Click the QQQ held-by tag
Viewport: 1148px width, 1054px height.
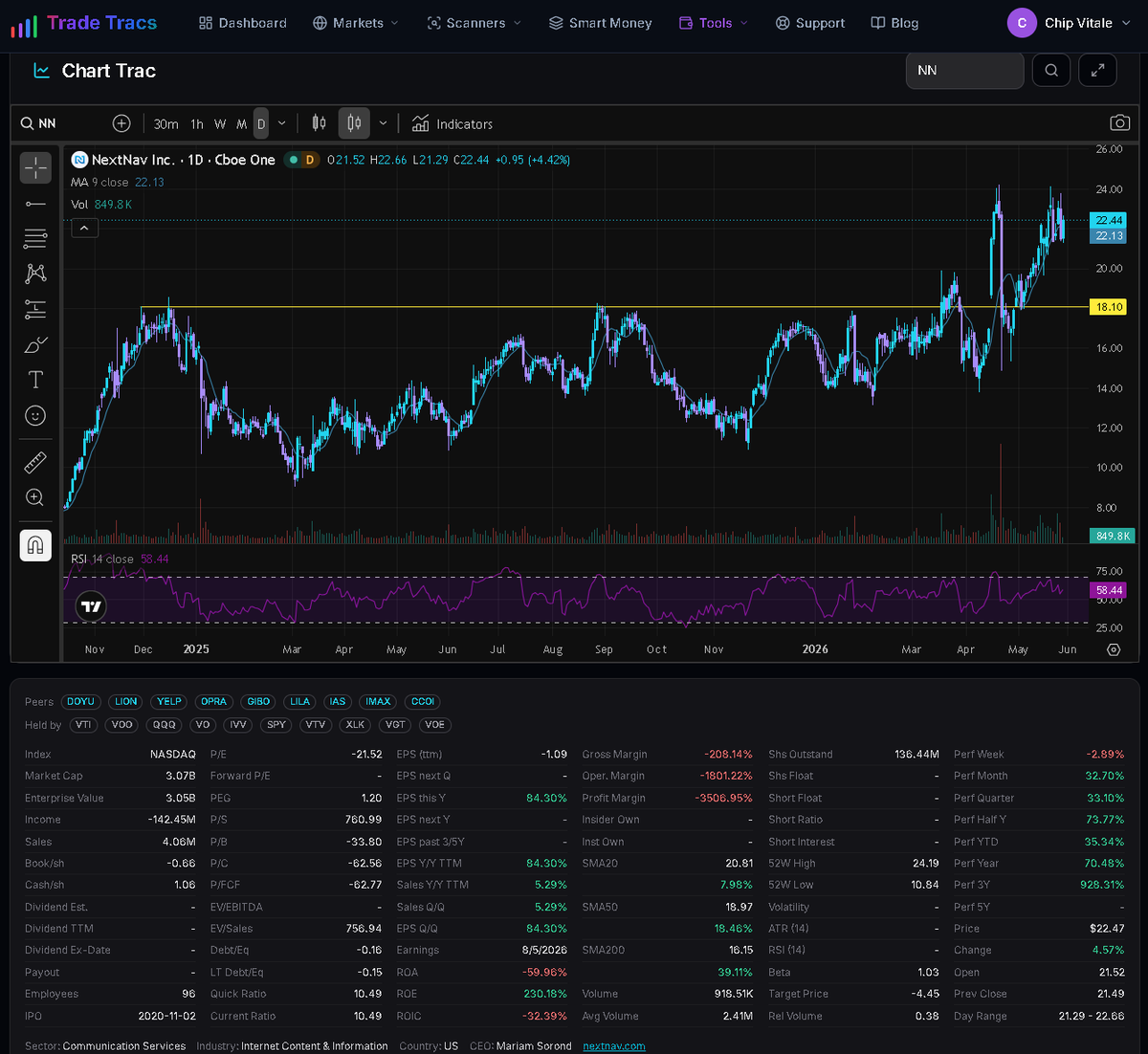point(164,724)
